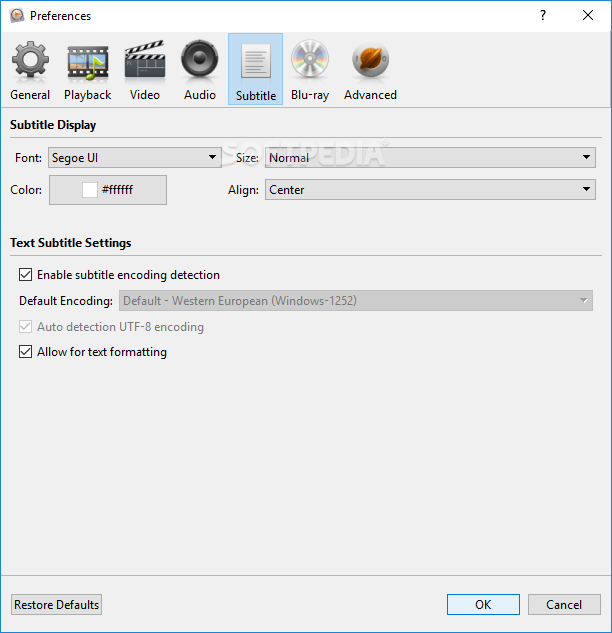Open the Align dropdown showing Center
The width and height of the screenshot is (612, 633).
(x=430, y=189)
